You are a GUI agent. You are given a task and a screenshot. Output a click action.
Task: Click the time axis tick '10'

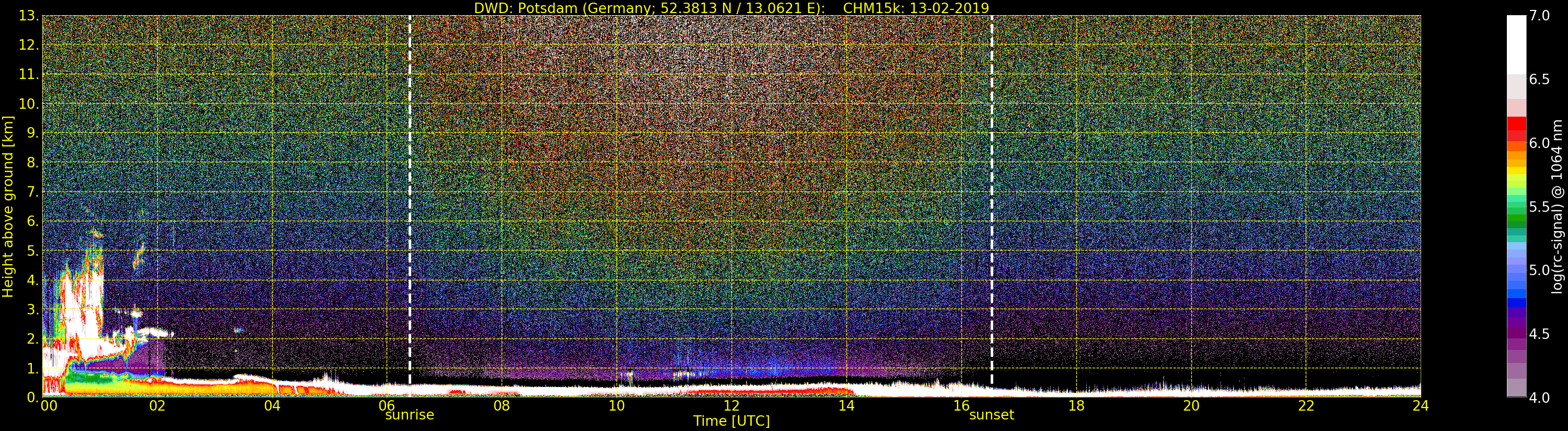pos(617,405)
